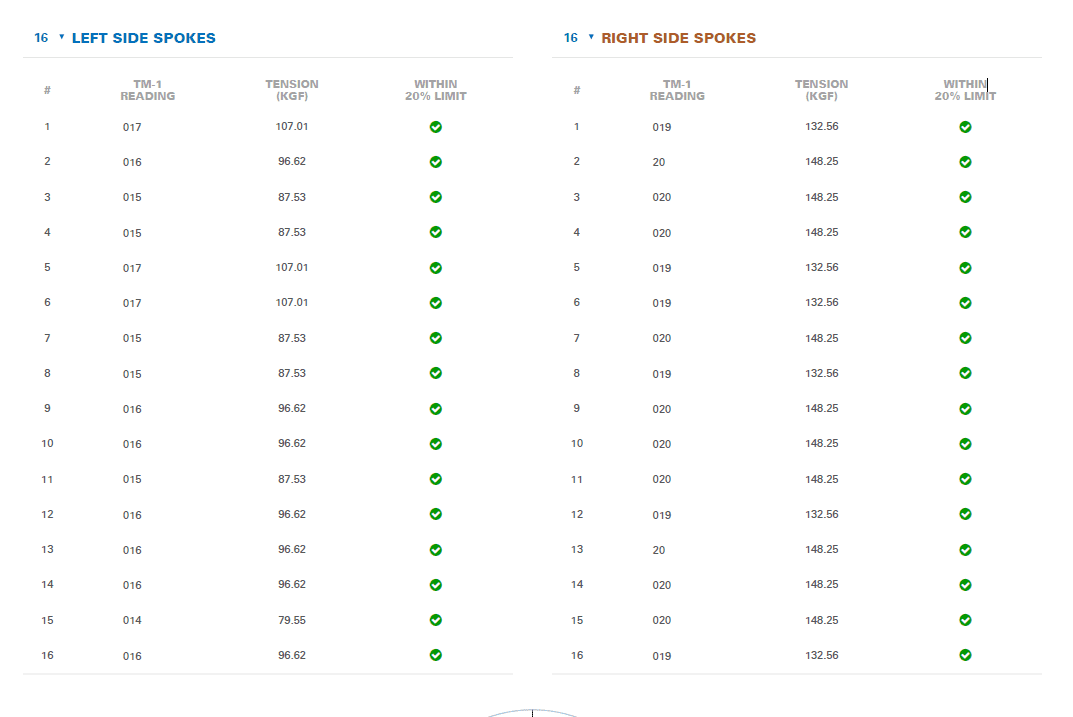Edit TM-1 reading for right spoke 2
The height and width of the screenshot is (717, 1073).
coord(659,162)
